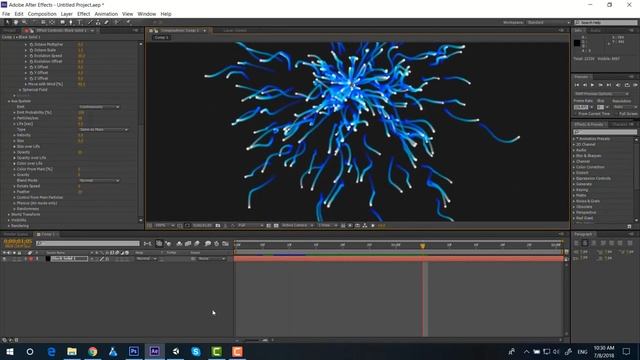Step to next frame in Preview panel
The width and height of the screenshot is (640, 360).
[600, 85]
